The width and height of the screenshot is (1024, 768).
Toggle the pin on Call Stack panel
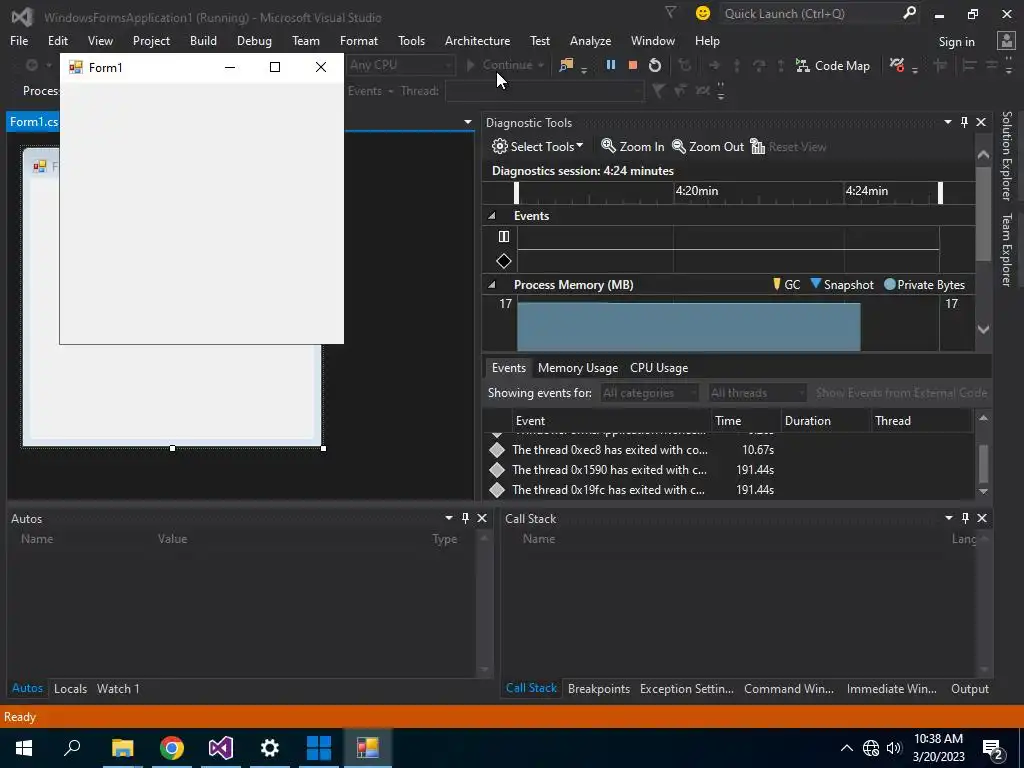coord(965,518)
